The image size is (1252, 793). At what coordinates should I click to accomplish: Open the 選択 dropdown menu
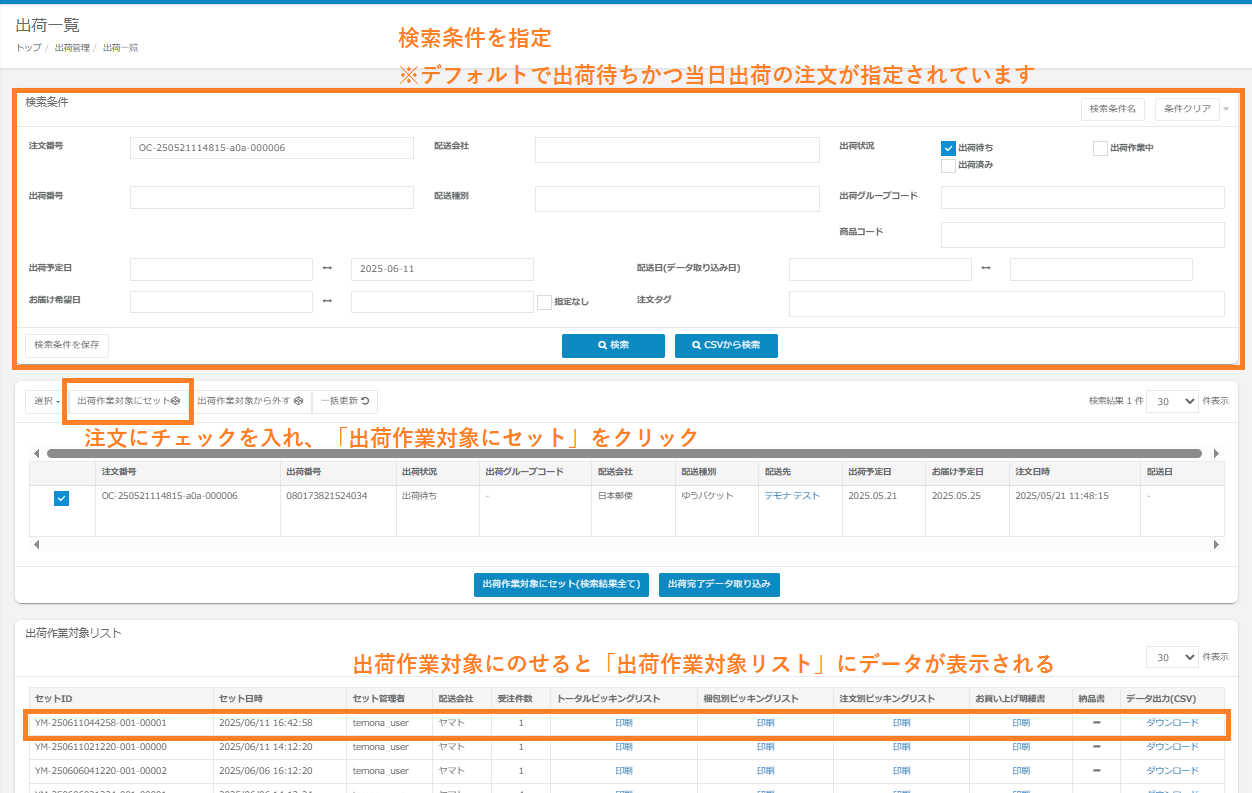(x=46, y=401)
